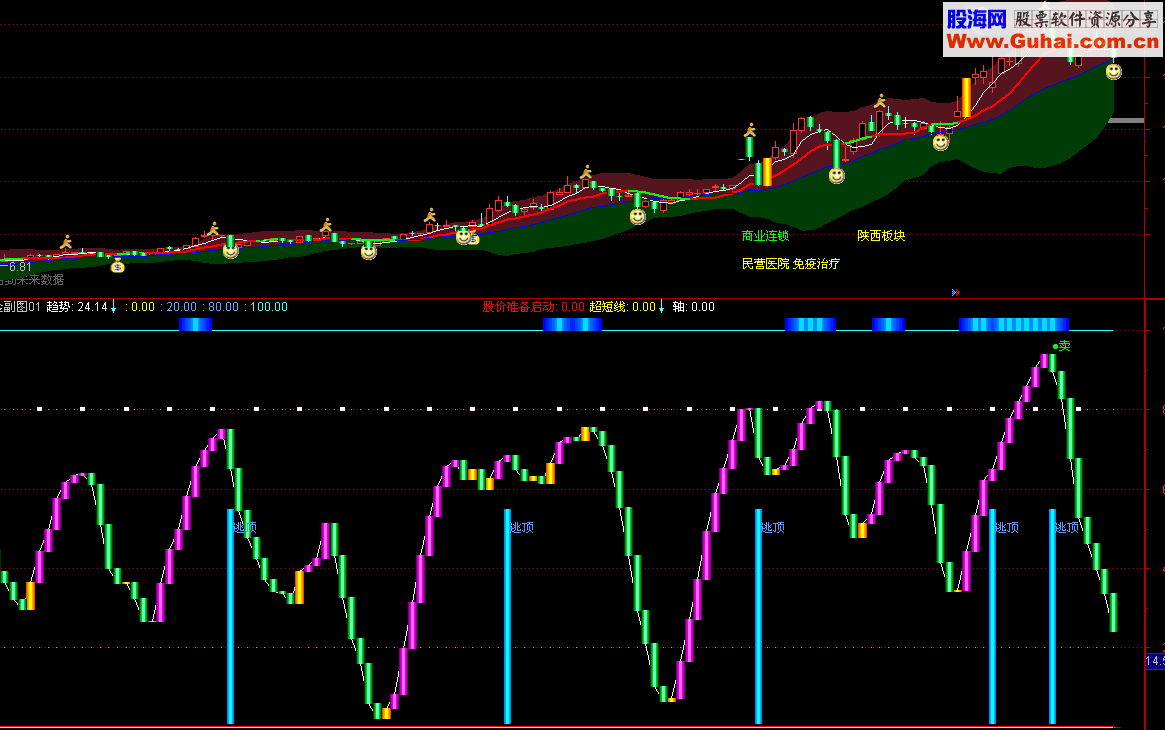1165x730 pixels.
Task: Click the second 逃顶 label from the left
Action: coord(522,527)
